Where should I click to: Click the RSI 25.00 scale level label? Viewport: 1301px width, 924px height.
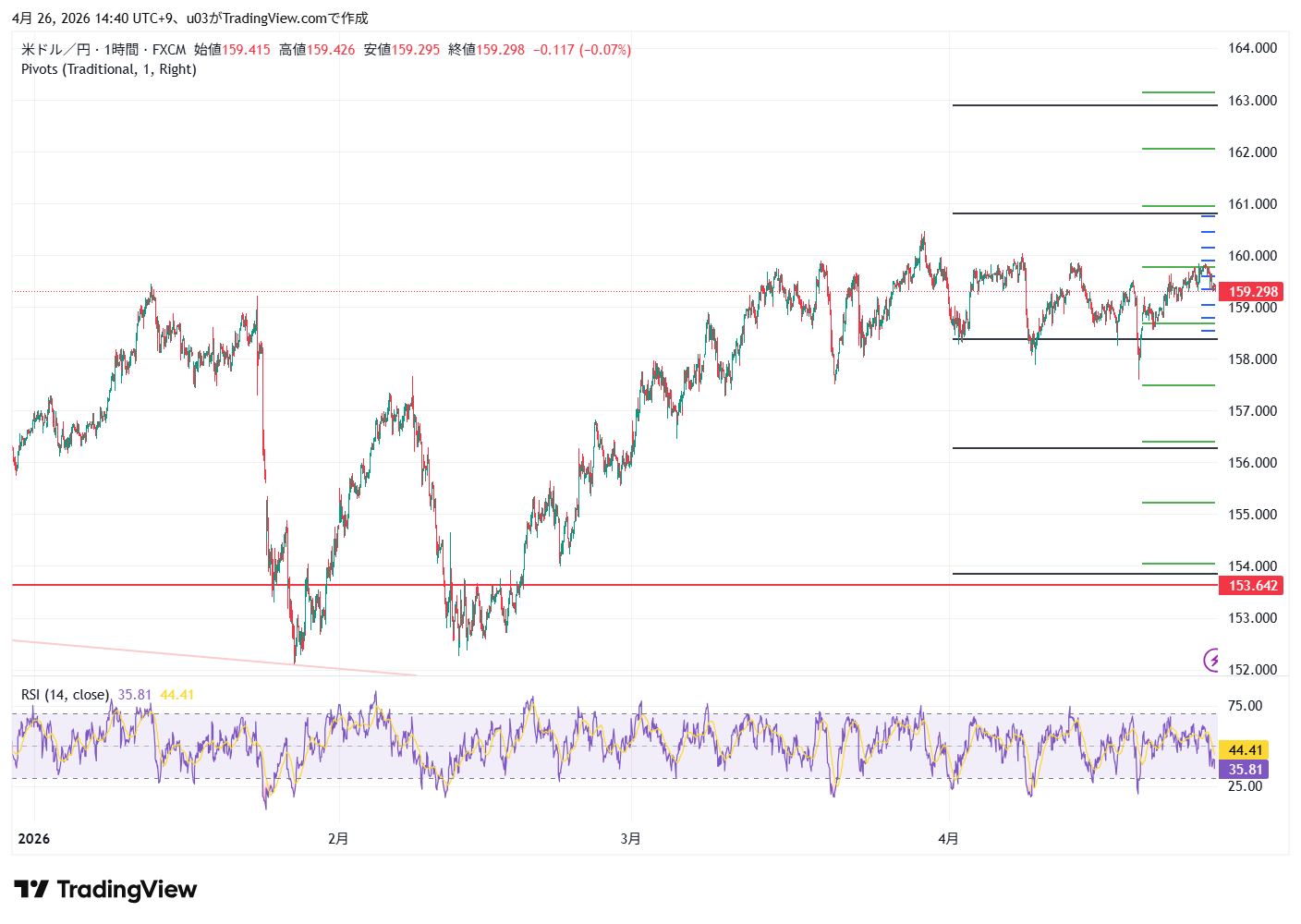(1245, 786)
